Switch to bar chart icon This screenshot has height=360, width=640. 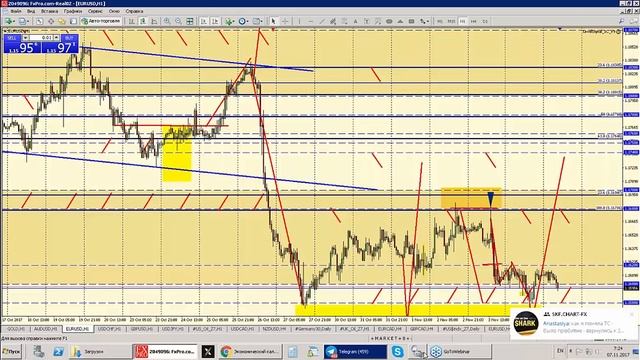131,21
